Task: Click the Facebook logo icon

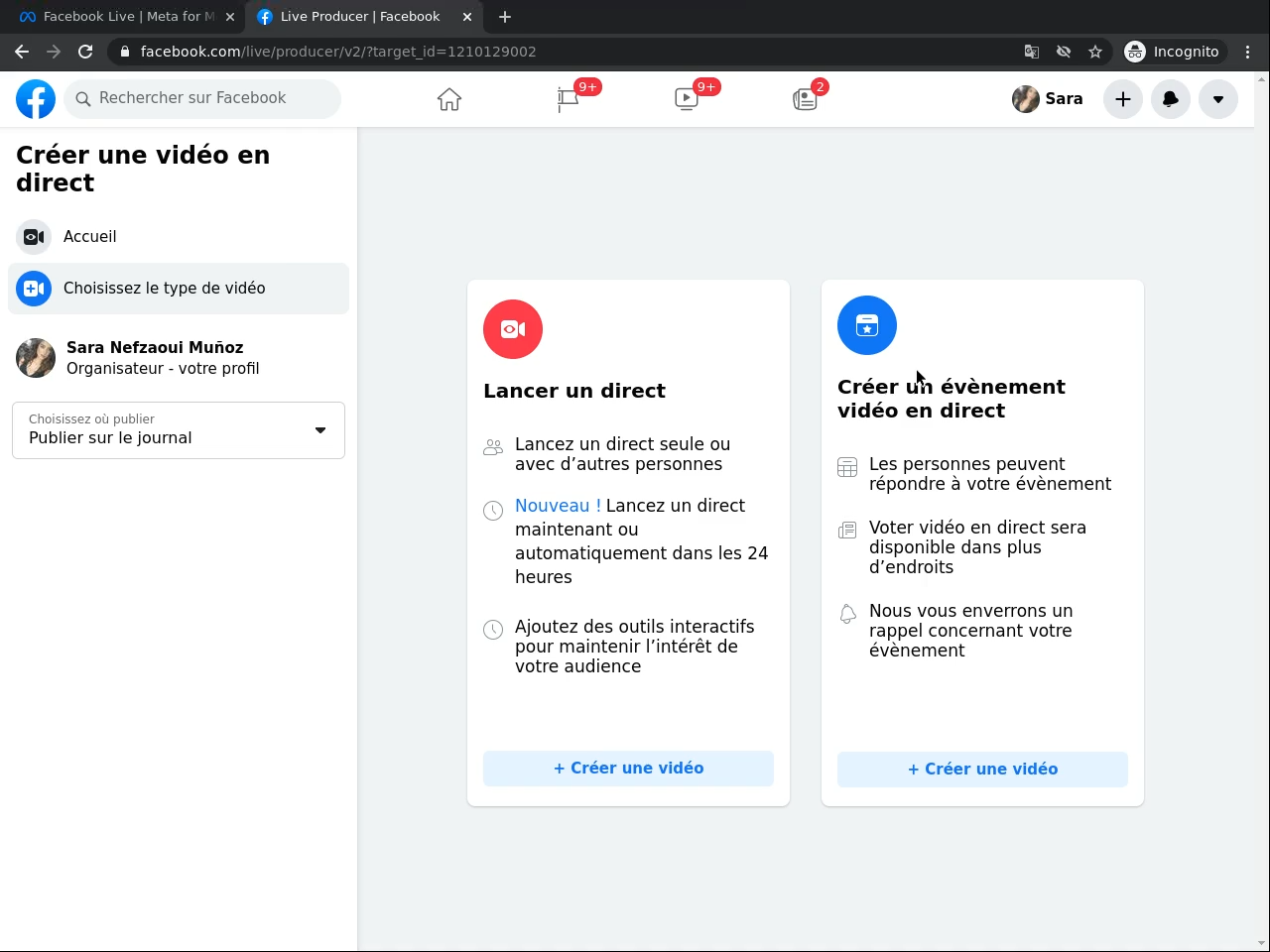Action: click(36, 99)
